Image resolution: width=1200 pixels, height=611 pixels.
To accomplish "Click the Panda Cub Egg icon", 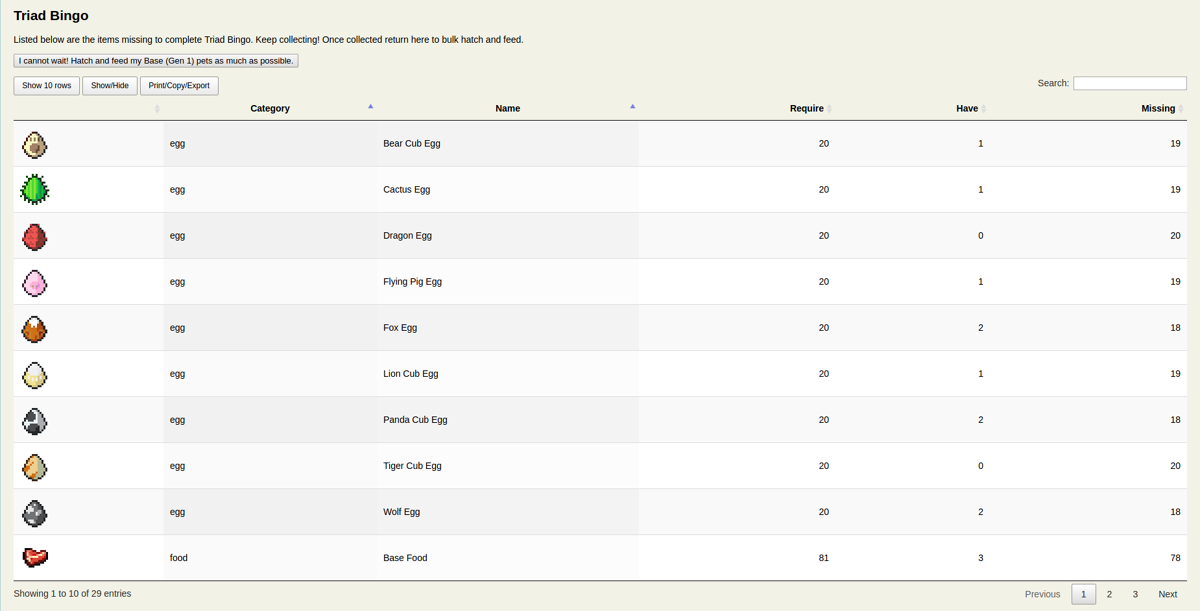I will tap(34, 420).
